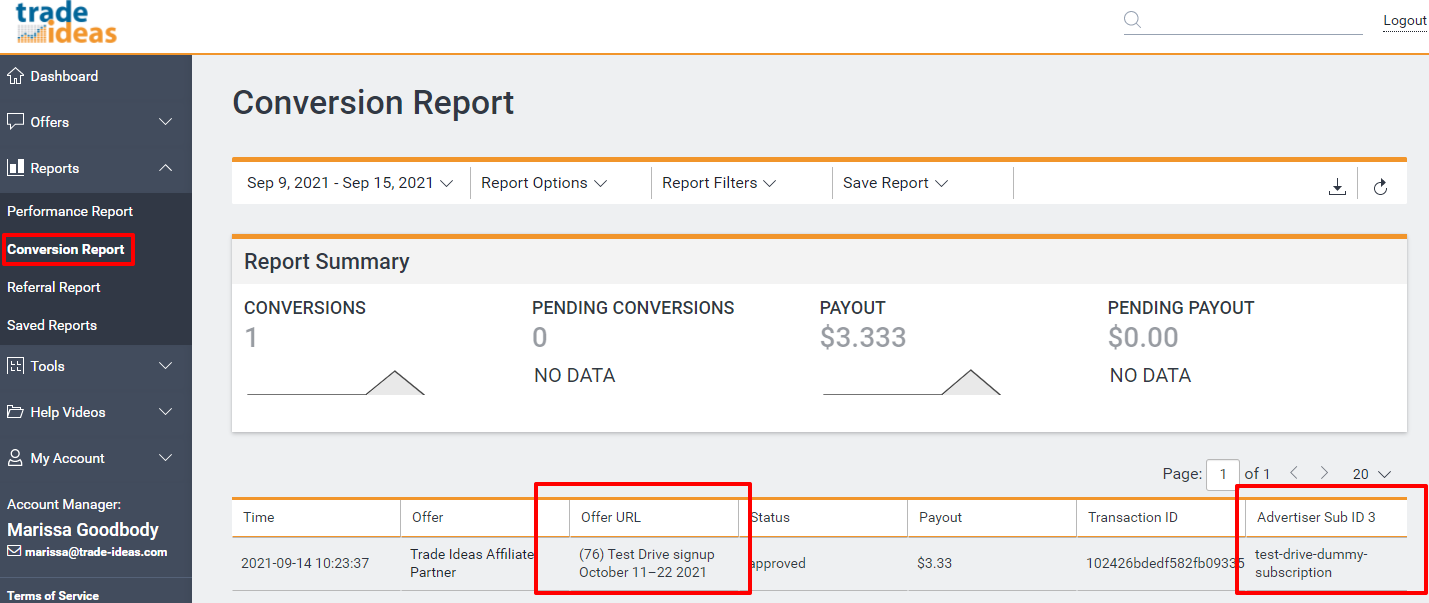Expand the My Account chevron
The image size is (1429, 603).
point(166,458)
